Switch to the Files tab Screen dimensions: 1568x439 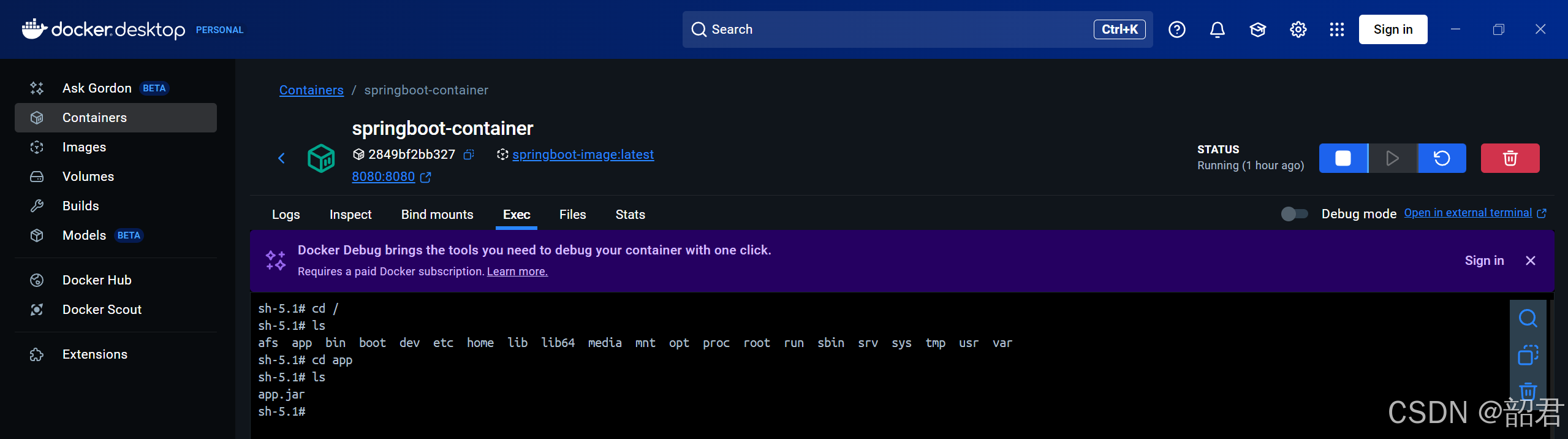[572, 215]
